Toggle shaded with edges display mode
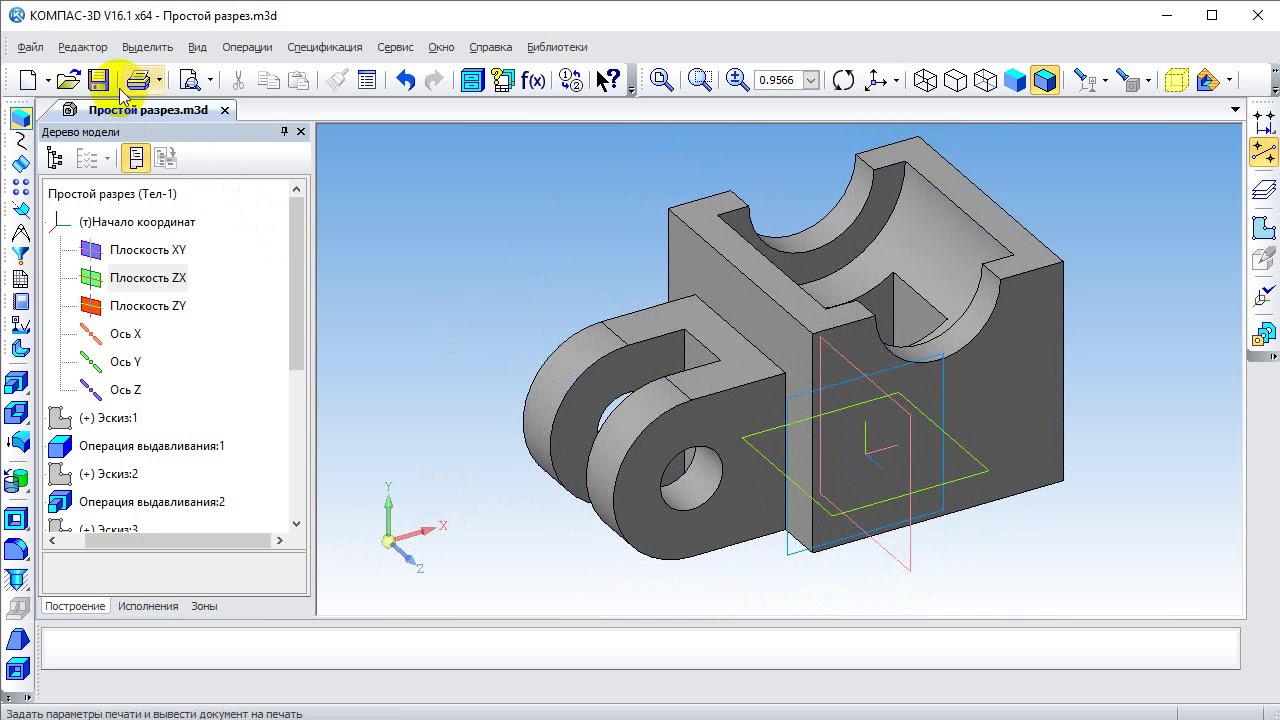This screenshot has width=1280, height=720. (x=1045, y=81)
